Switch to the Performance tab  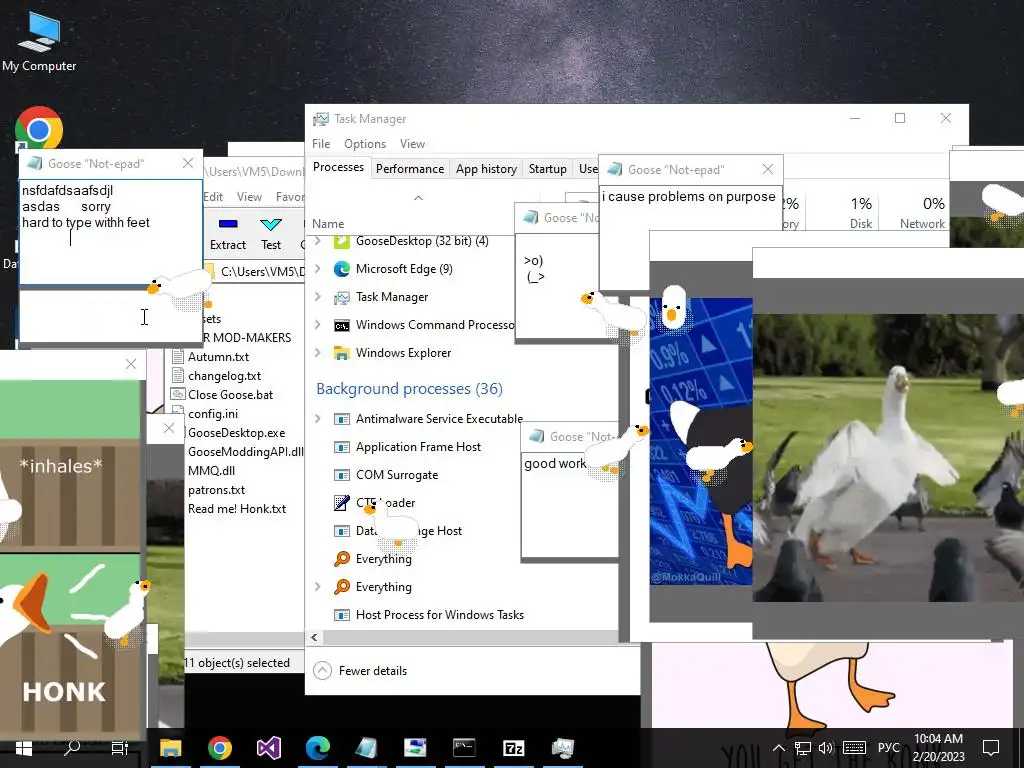point(410,168)
